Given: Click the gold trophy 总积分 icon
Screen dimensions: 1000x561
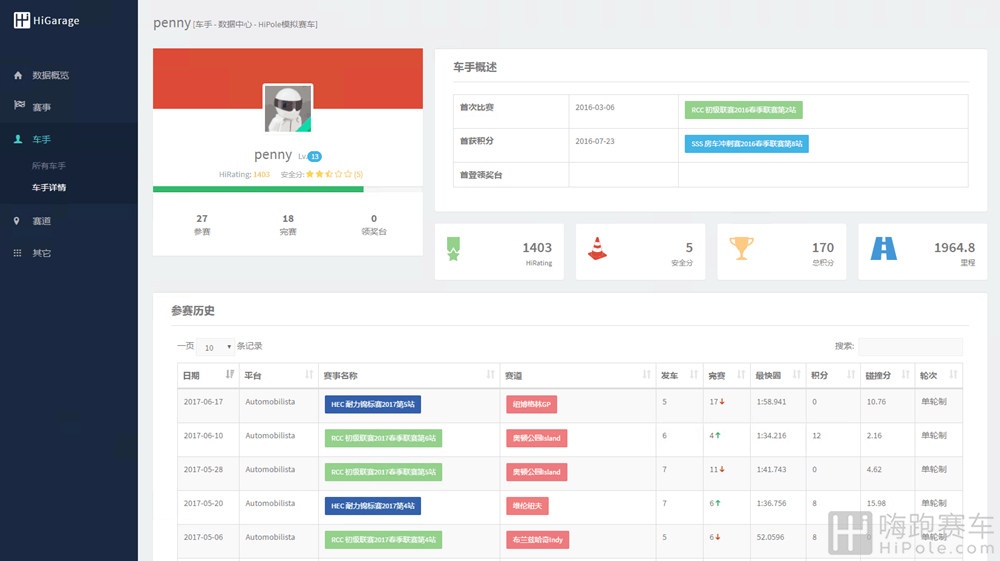Looking at the screenshot, I should click(x=741, y=248).
